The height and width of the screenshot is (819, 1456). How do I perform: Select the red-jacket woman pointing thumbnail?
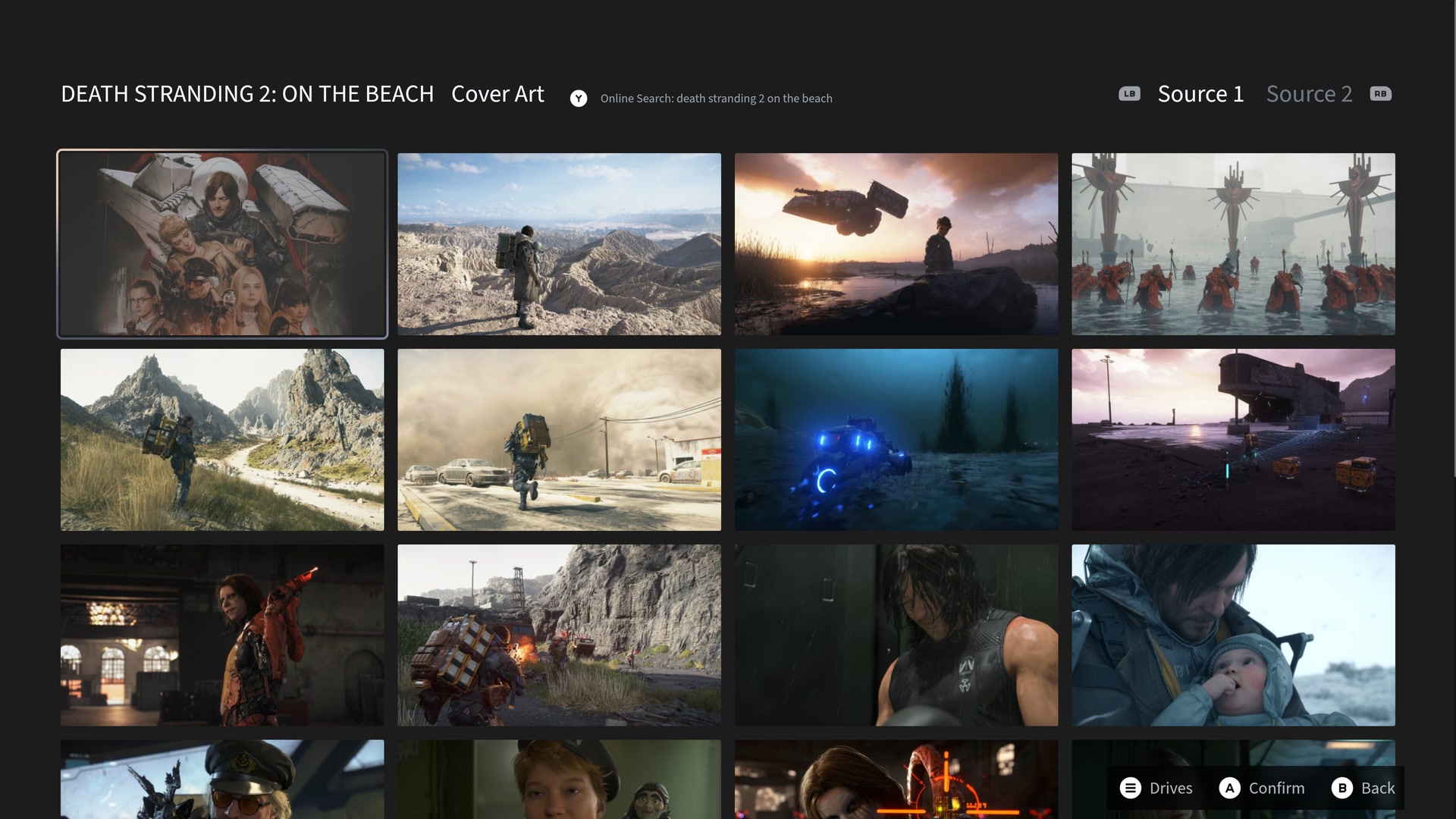222,635
